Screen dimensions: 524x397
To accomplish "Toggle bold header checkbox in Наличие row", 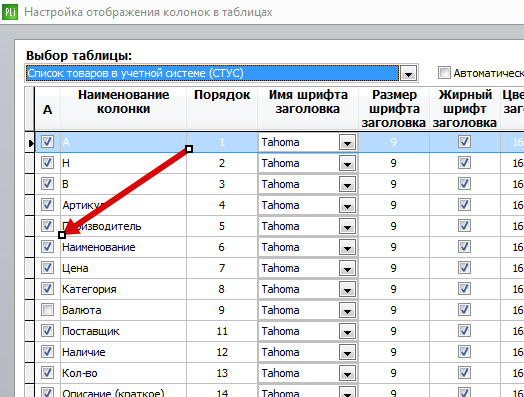I will [x=464, y=352].
